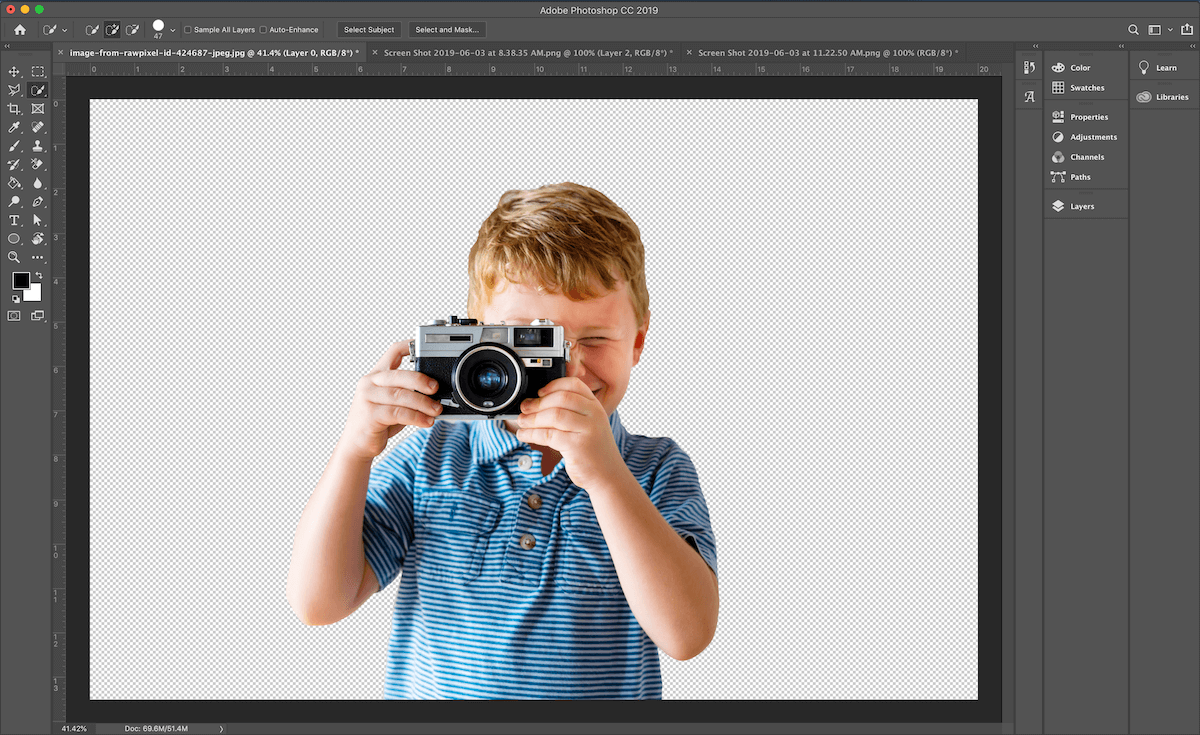Image resolution: width=1200 pixels, height=735 pixels.
Task: Enable the Sample All Layers checkbox
Action: point(188,29)
